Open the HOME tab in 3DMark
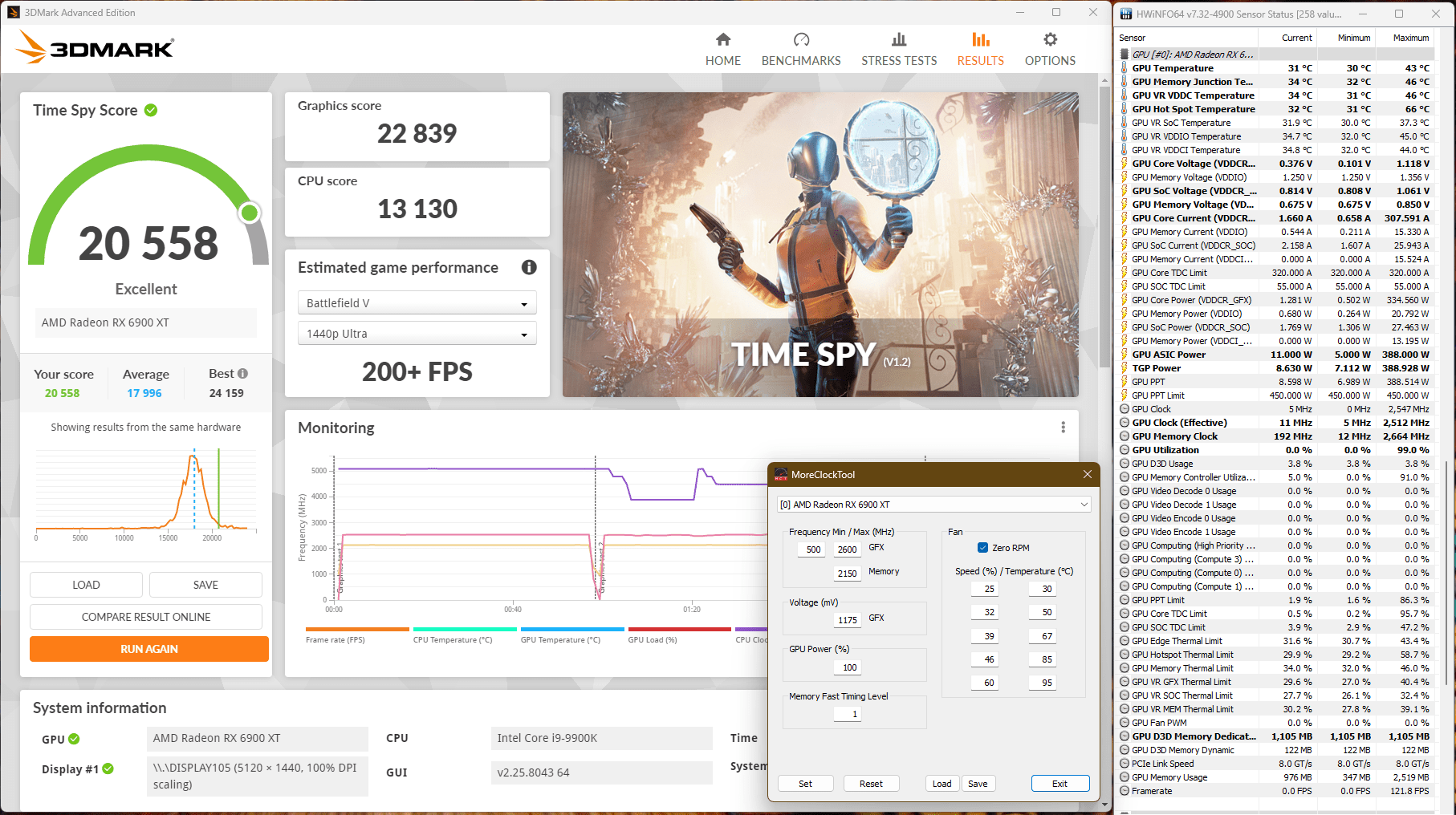This screenshot has height=815, width=1456. tap(722, 50)
